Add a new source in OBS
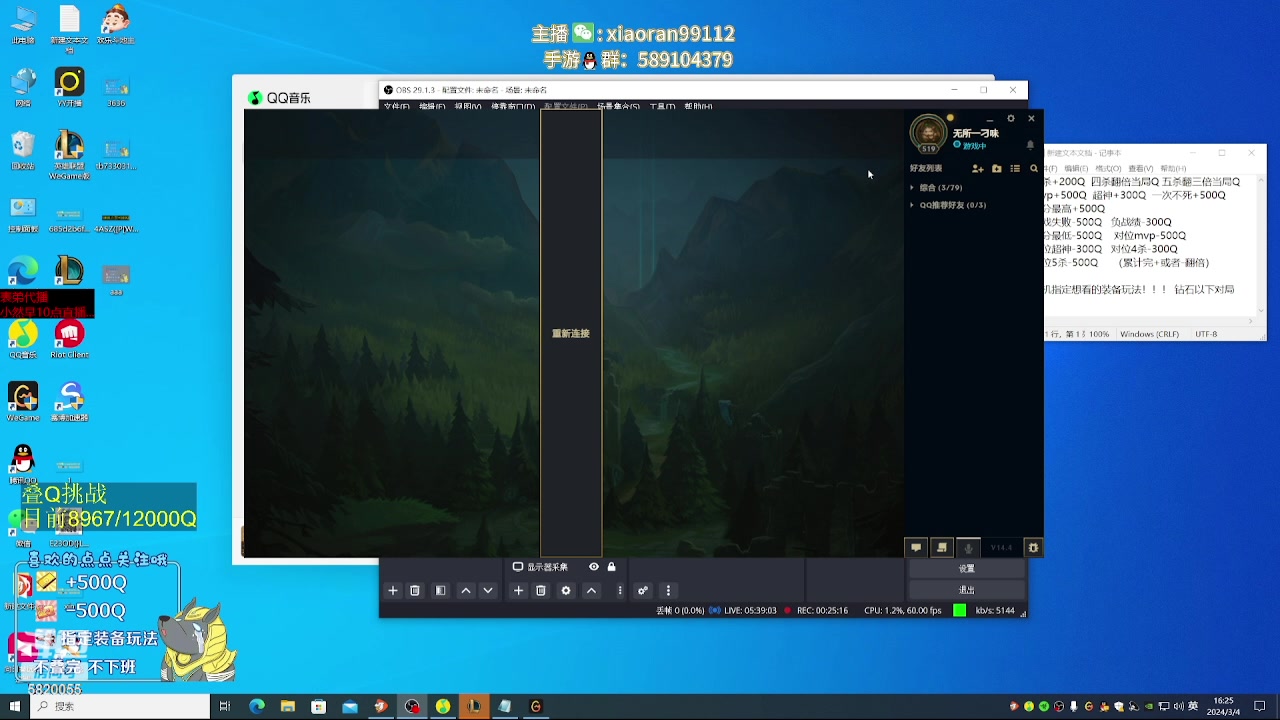 click(518, 591)
